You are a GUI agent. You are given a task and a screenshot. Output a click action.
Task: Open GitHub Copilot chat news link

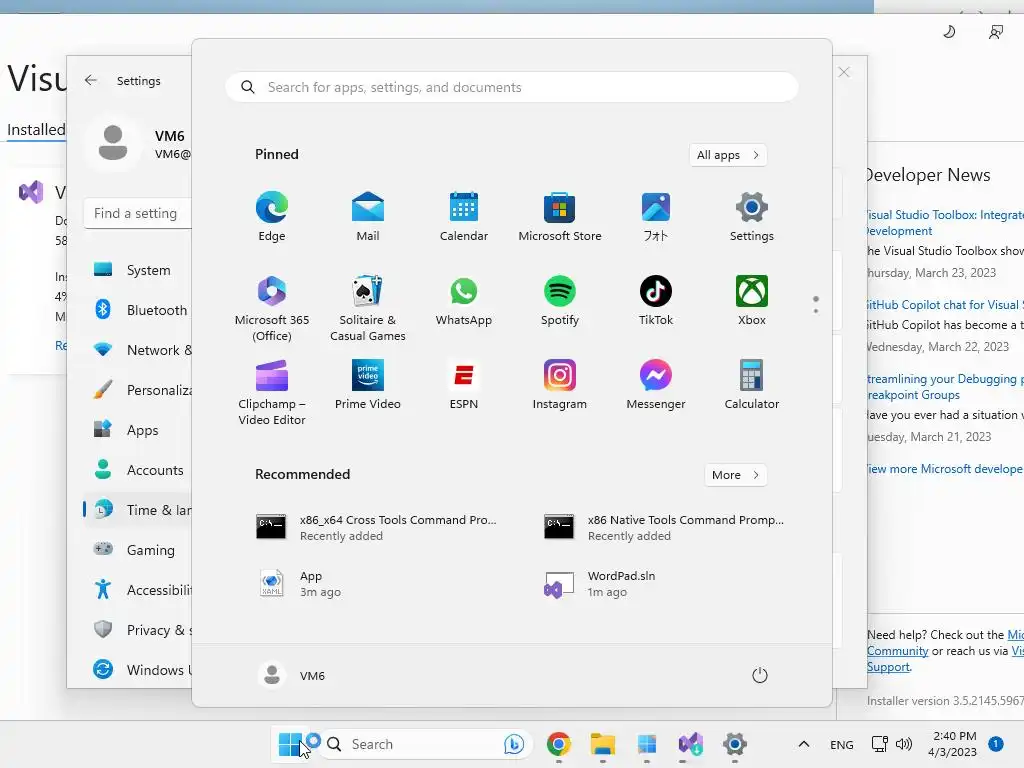(x=945, y=305)
